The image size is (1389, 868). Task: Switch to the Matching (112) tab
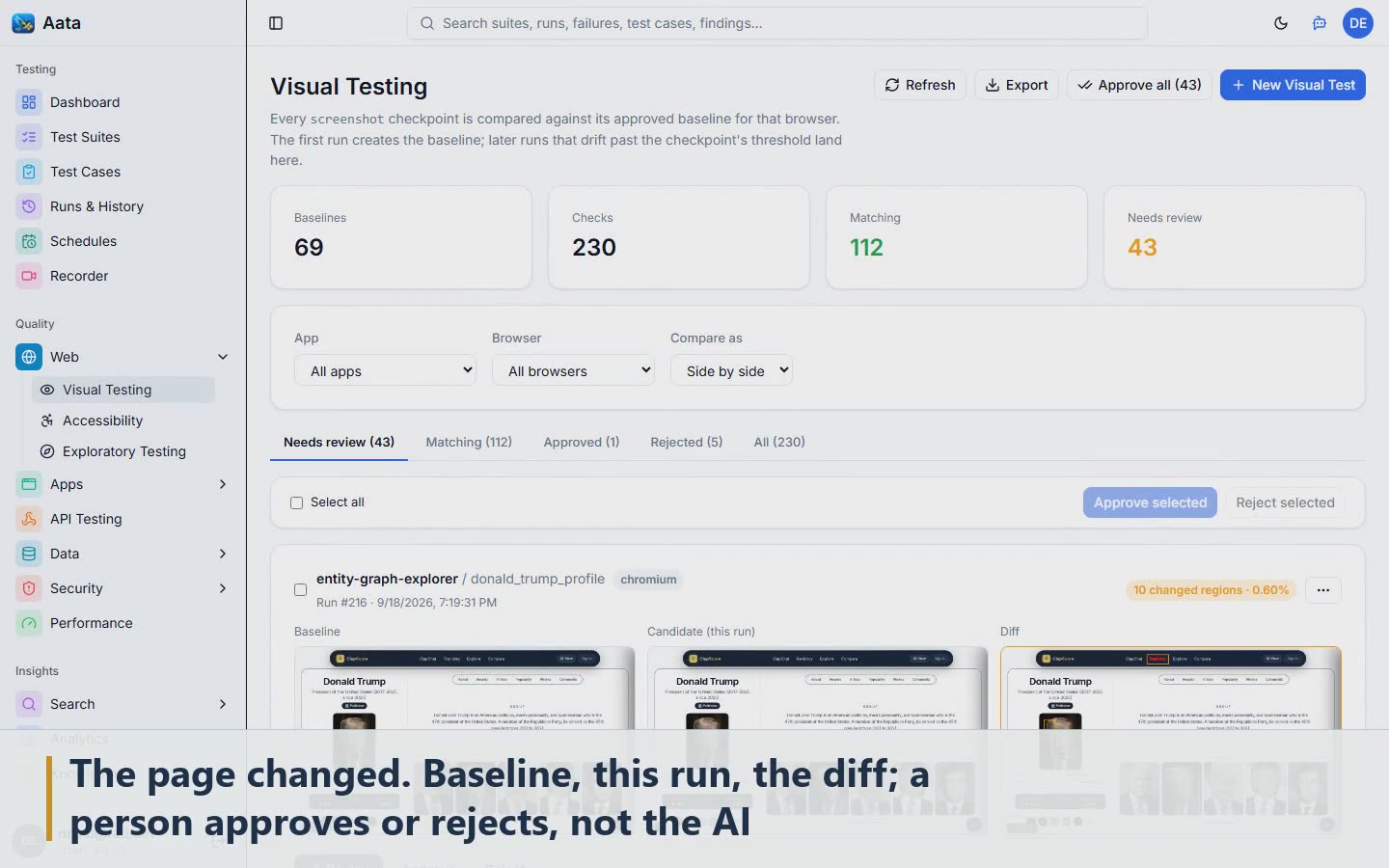(469, 442)
